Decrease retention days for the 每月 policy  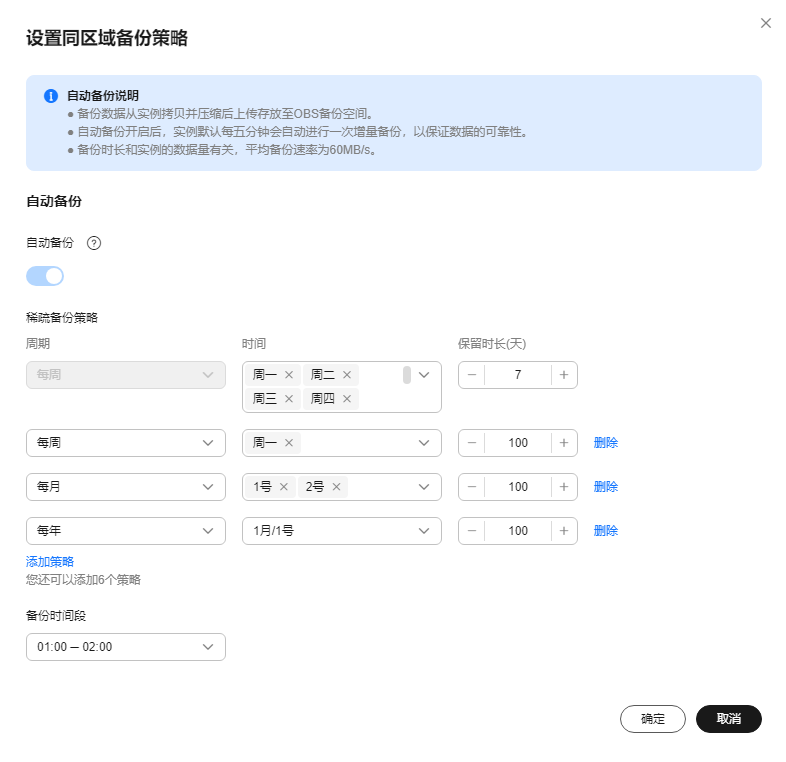tap(472, 487)
